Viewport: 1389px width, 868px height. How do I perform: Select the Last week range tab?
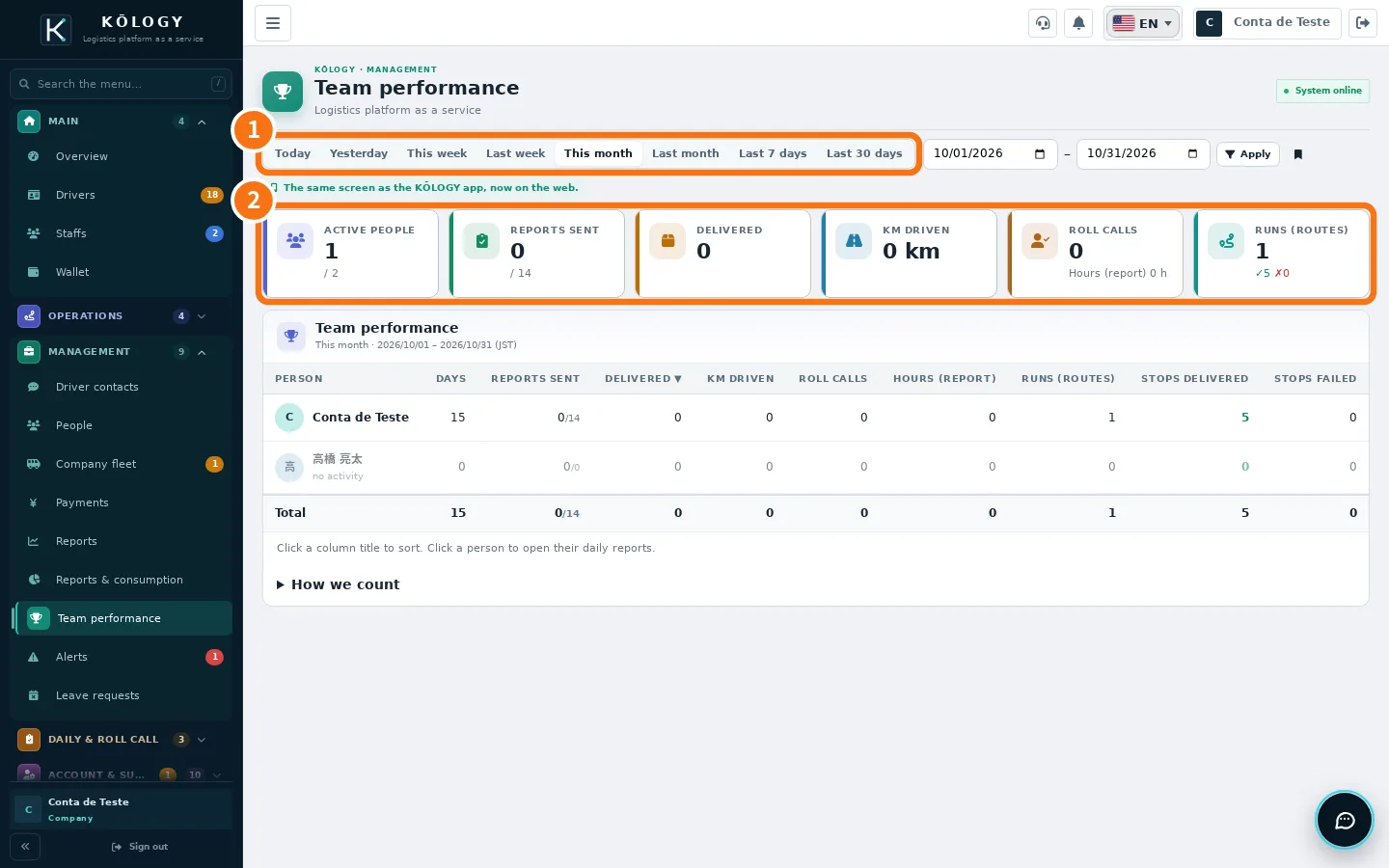515,153
